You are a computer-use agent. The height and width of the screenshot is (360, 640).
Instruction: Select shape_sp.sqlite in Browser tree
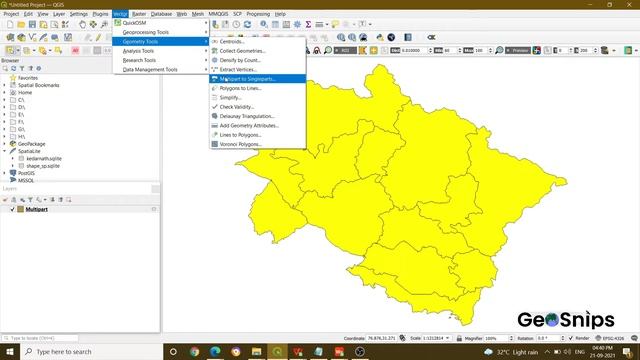coord(43,166)
